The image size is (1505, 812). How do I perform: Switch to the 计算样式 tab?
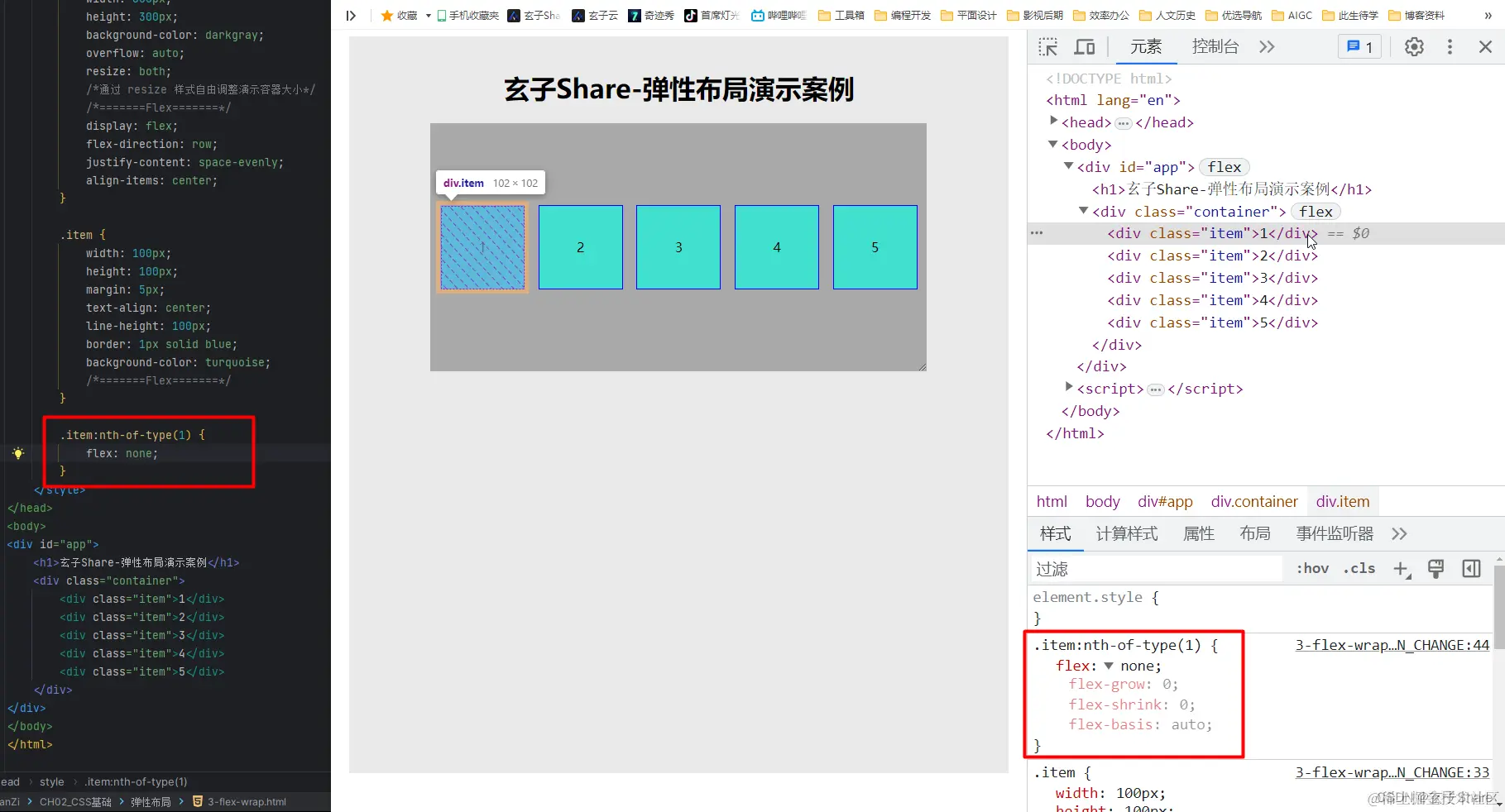pos(1127,534)
